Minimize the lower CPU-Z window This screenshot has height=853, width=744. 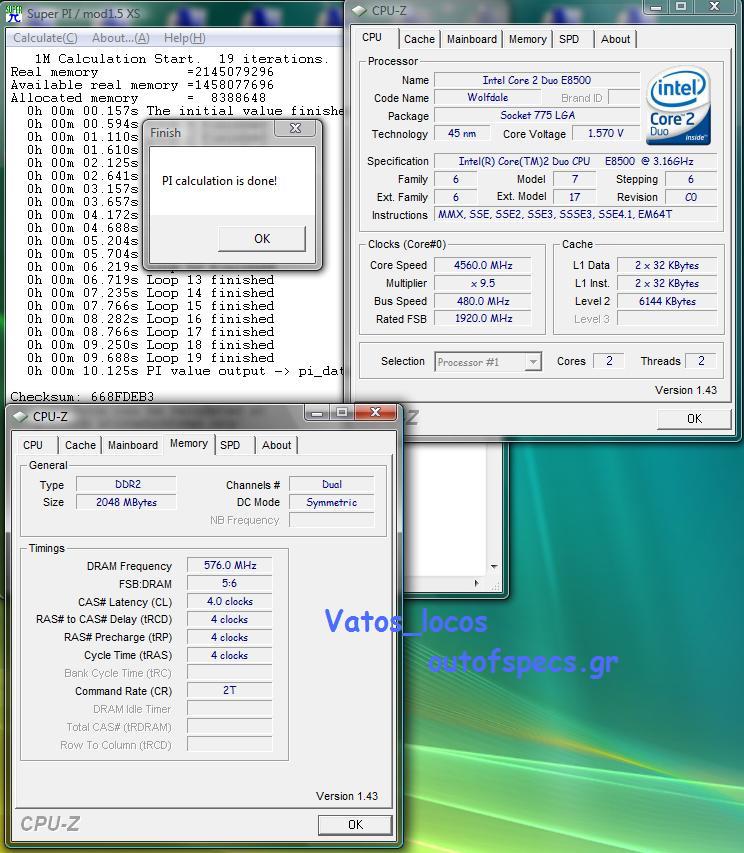[317, 413]
